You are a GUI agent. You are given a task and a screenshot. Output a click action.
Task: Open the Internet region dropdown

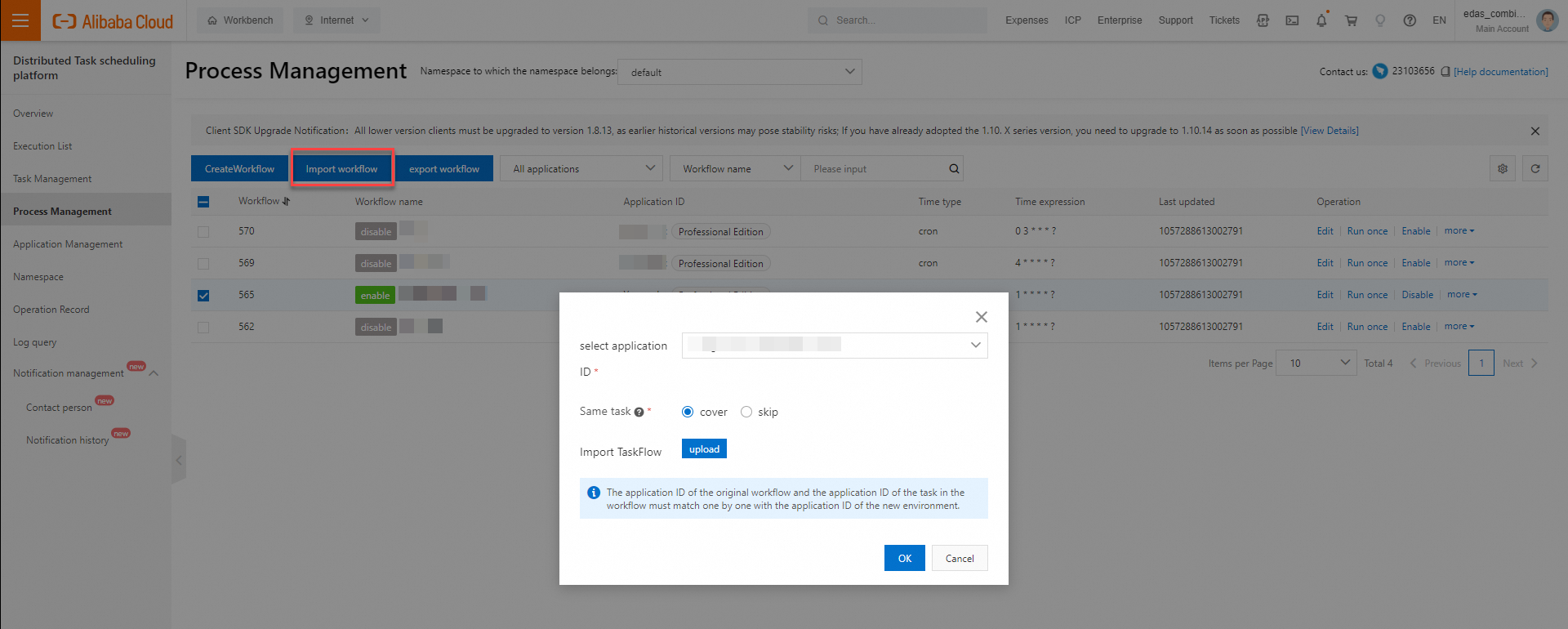pyautogui.click(x=336, y=20)
